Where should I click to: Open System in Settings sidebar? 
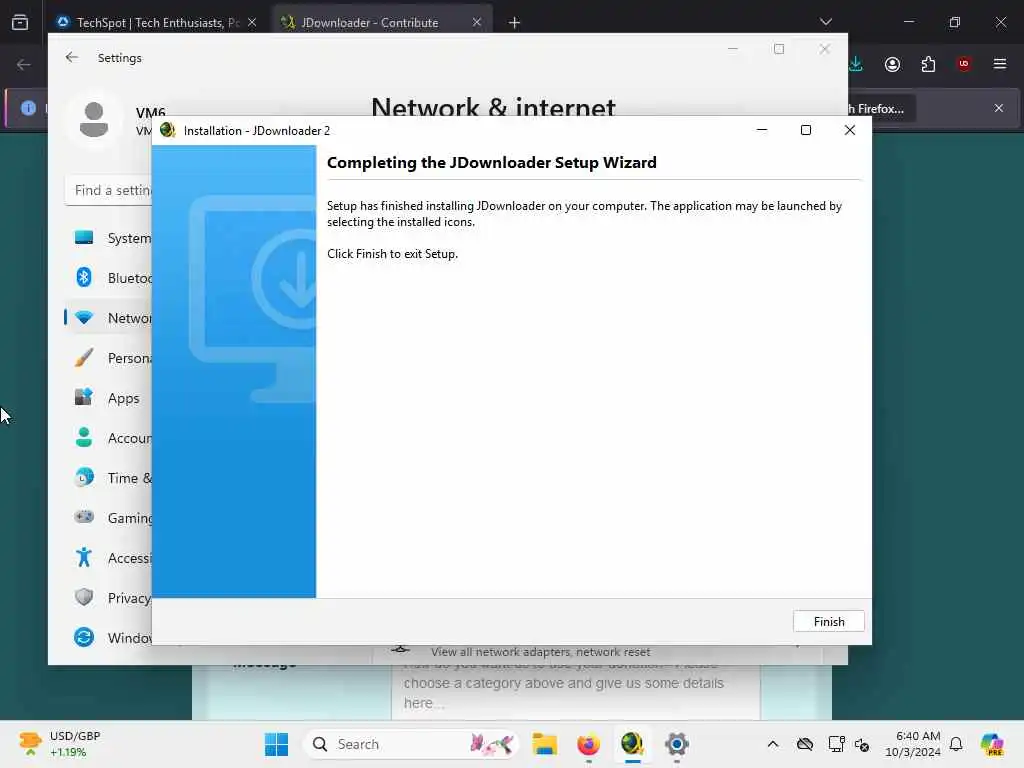109,238
